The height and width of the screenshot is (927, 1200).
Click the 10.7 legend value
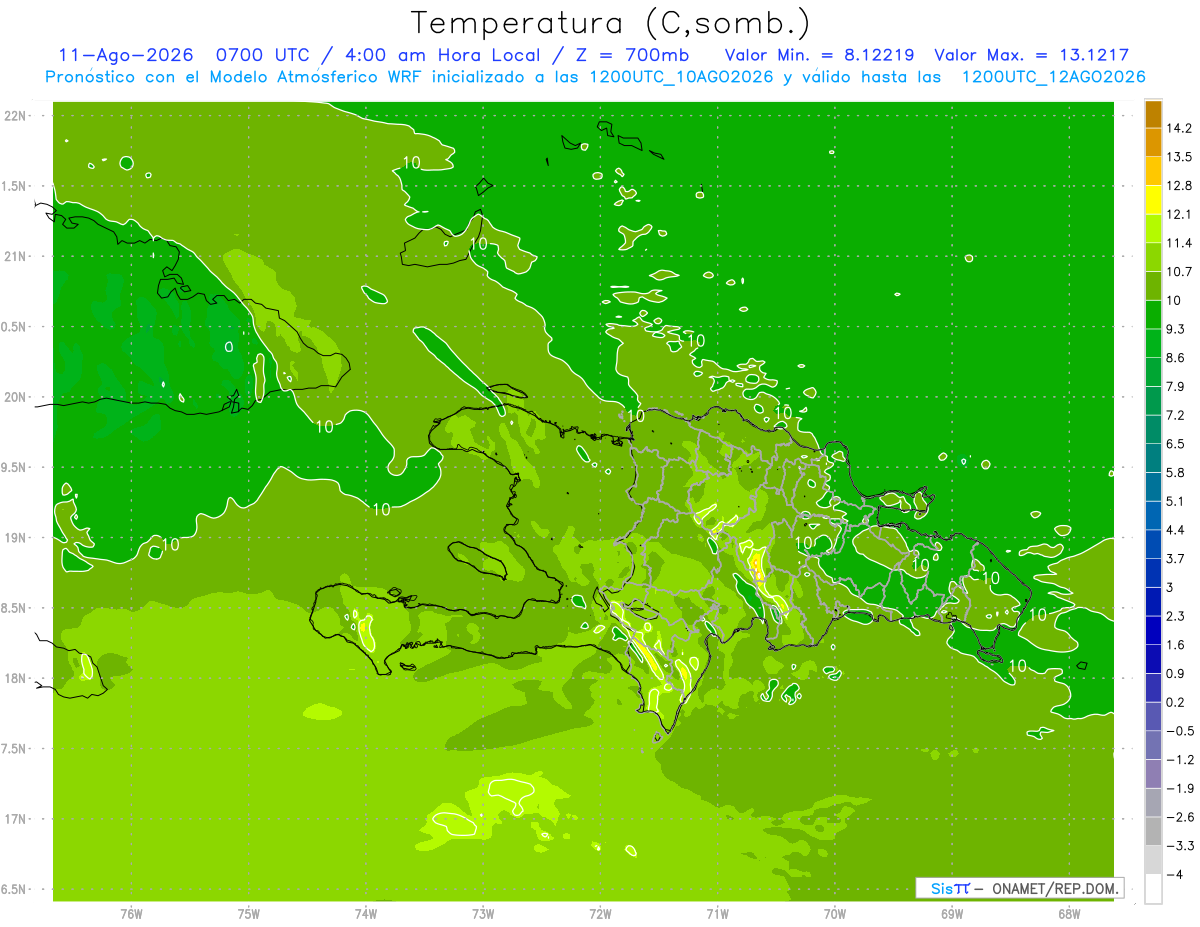pyautogui.click(x=1179, y=271)
